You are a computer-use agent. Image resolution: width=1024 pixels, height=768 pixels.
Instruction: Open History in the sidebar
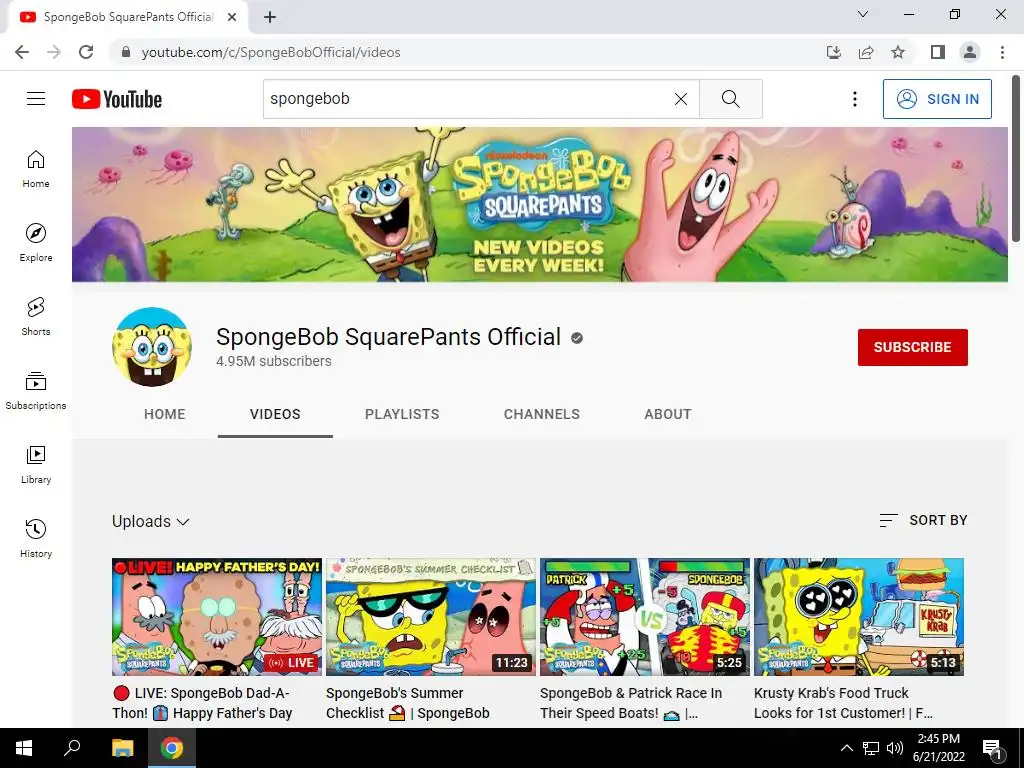click(36, 538)
